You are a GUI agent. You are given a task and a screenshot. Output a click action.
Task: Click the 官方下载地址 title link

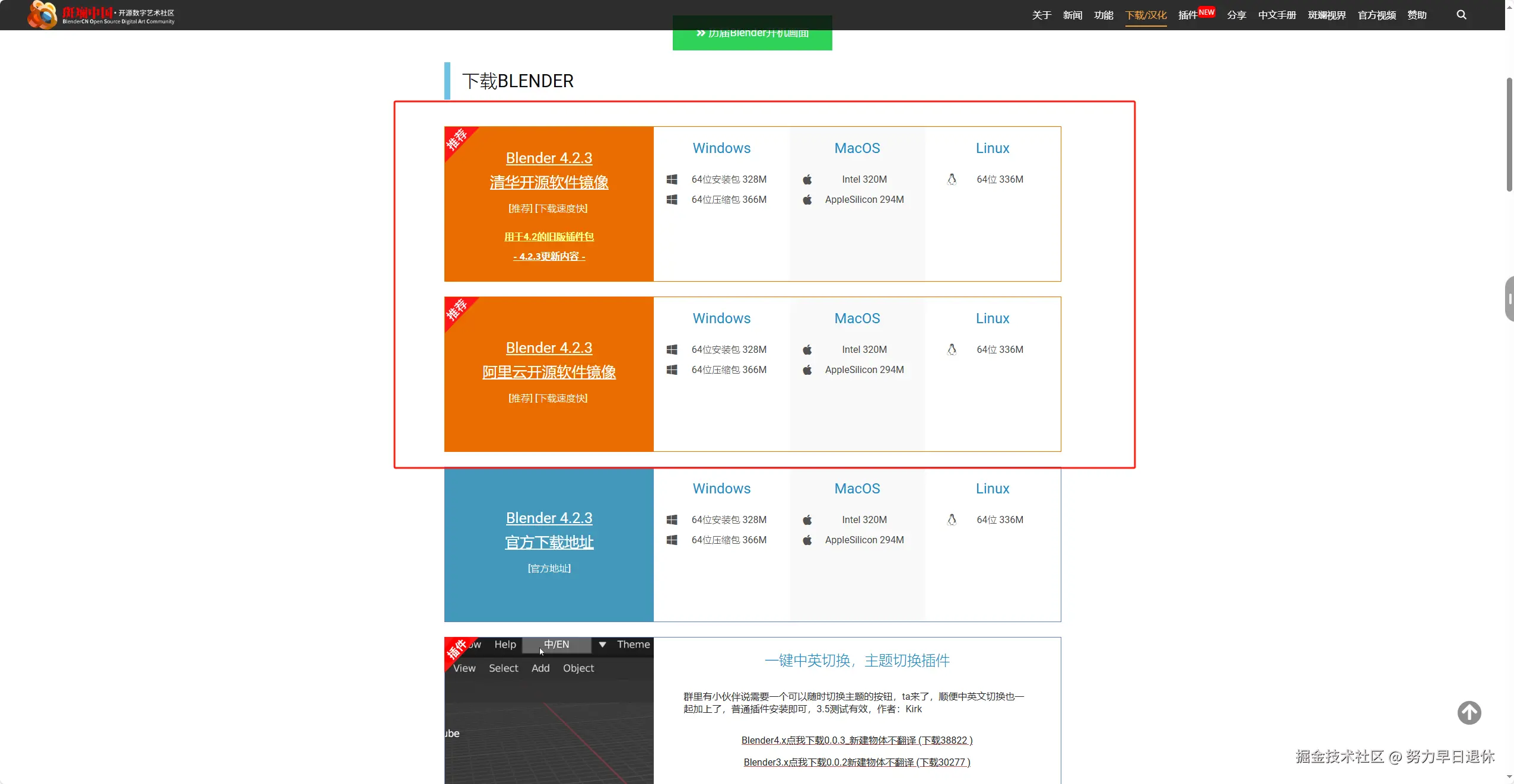tap(549, 542)
